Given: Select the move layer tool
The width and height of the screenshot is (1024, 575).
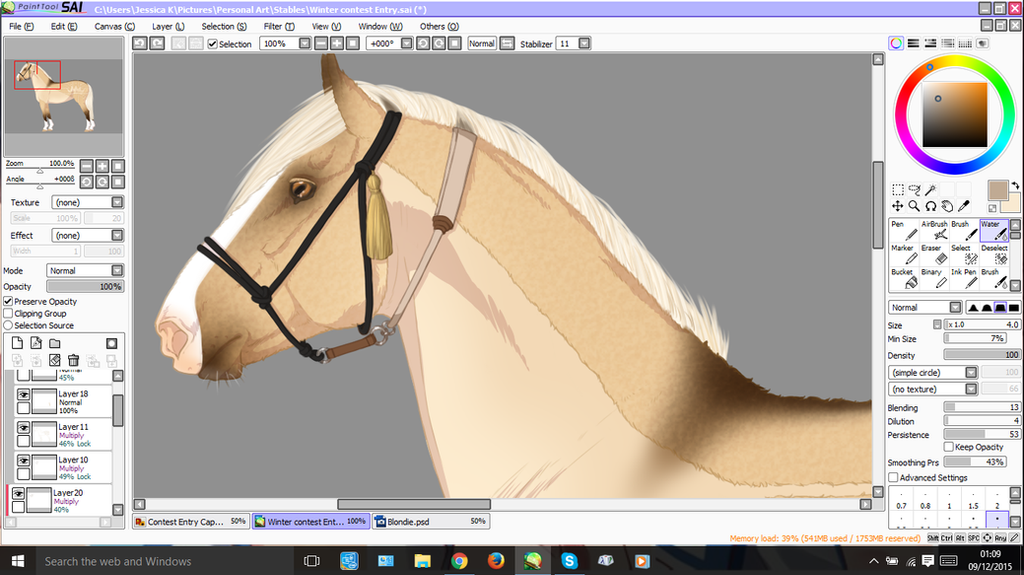Looking at the screenshot, I should [x=898, y=206].
